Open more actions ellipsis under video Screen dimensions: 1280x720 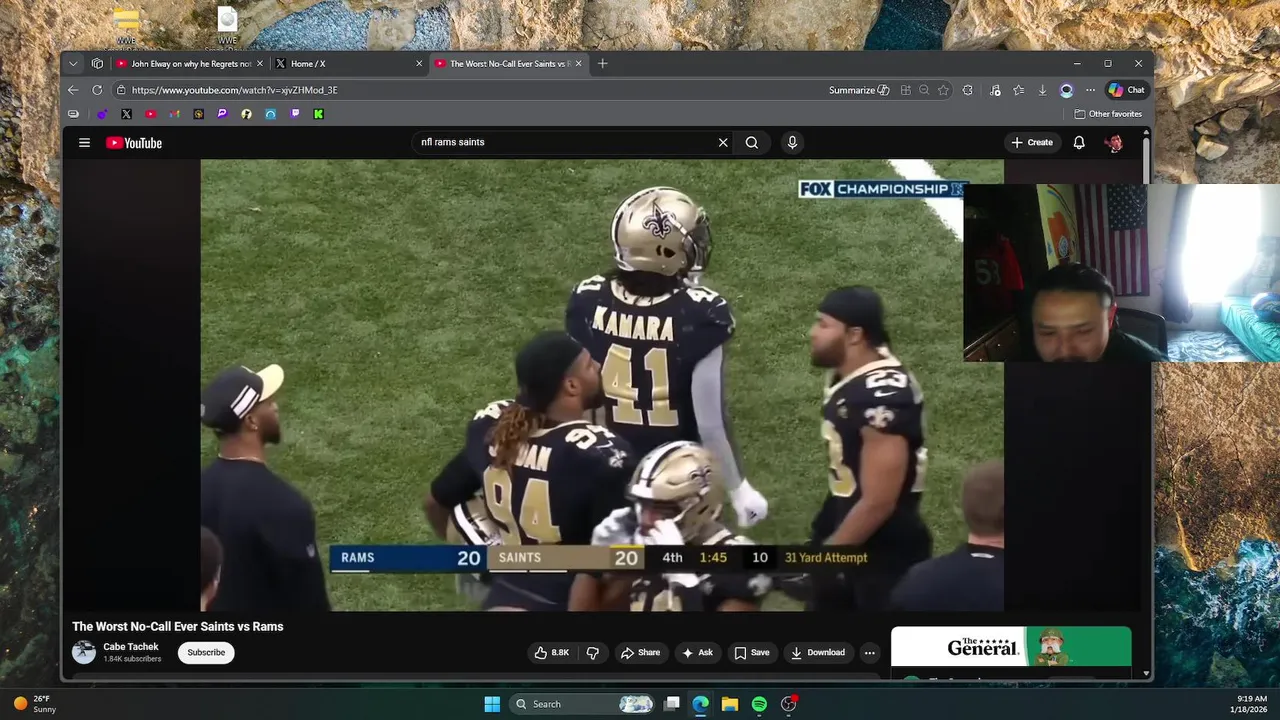[869, 653]
